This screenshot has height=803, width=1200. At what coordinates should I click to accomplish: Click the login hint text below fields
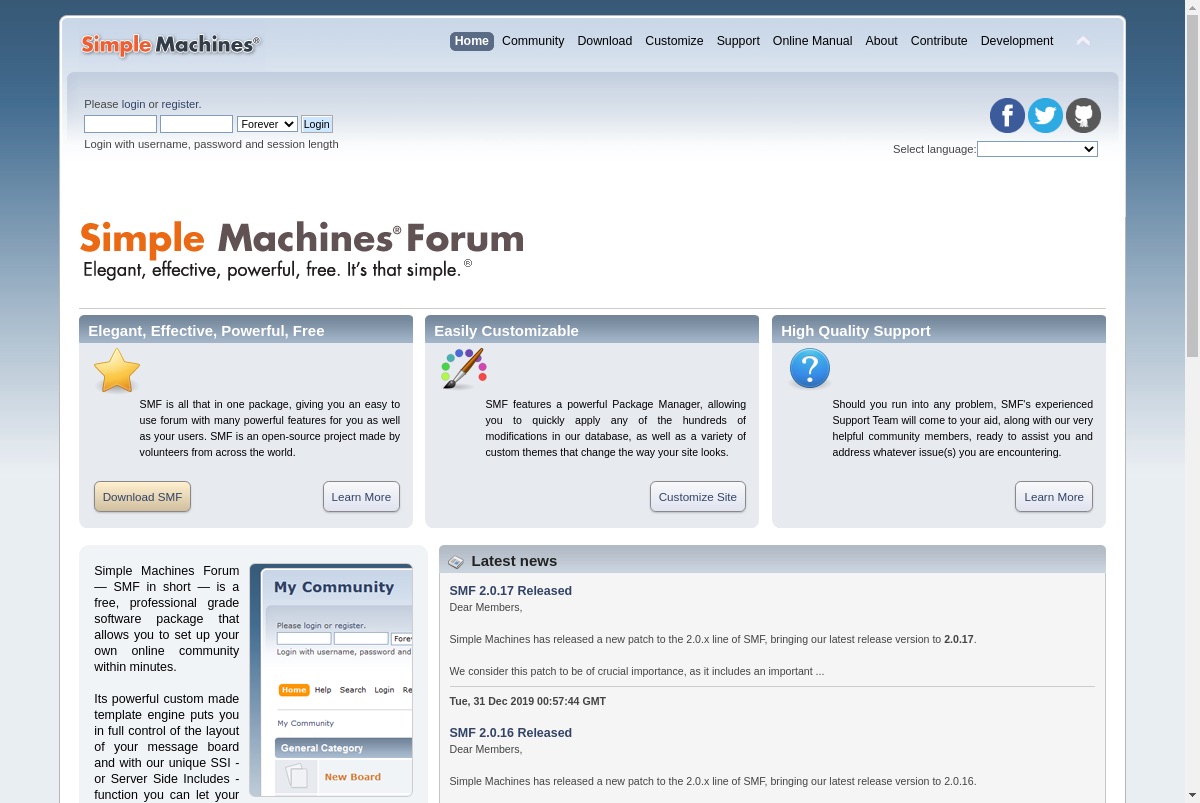tap(211, 144)
